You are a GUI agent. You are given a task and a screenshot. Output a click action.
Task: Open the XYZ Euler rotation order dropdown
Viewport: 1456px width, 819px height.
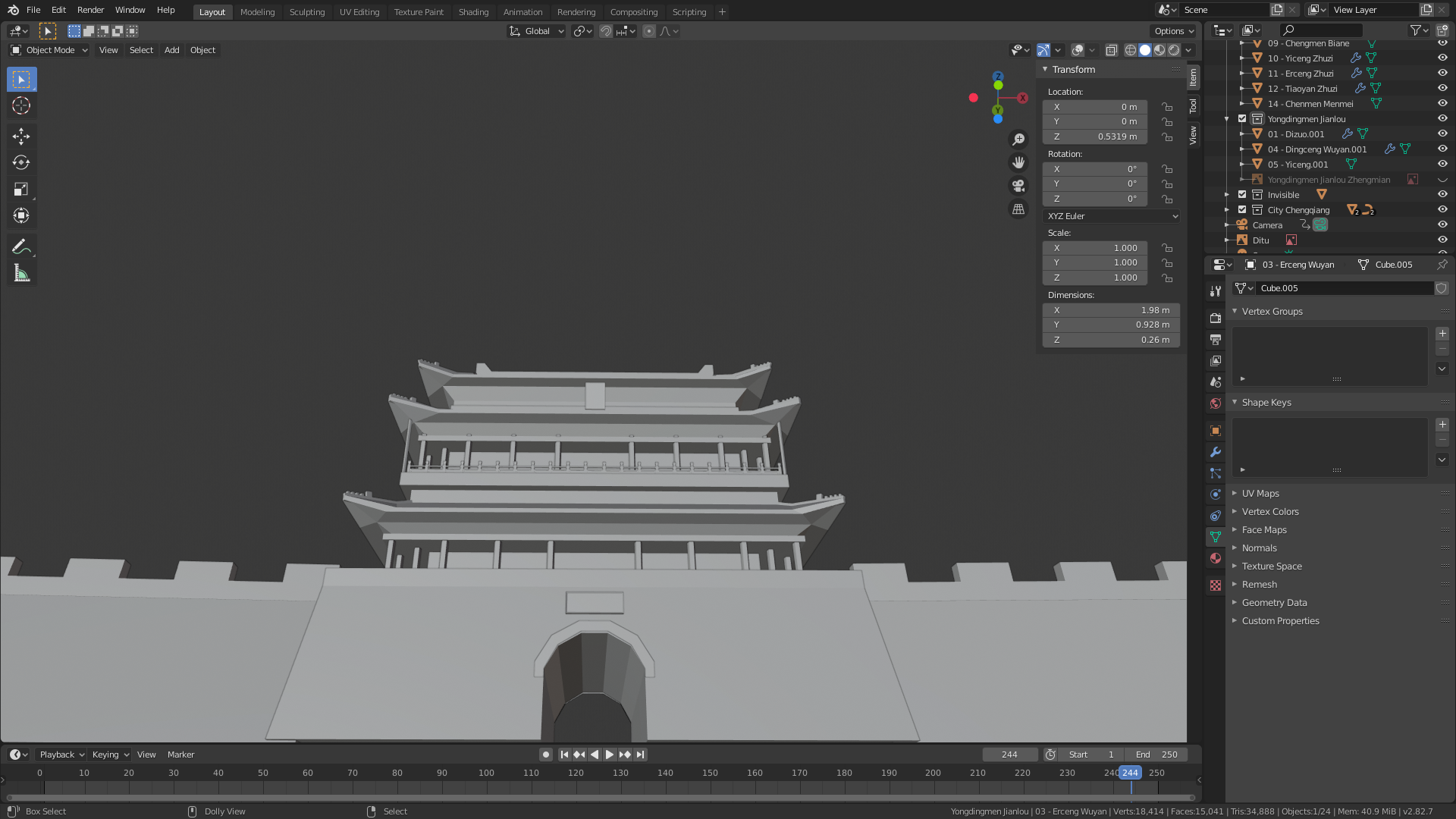(1111, 216)
